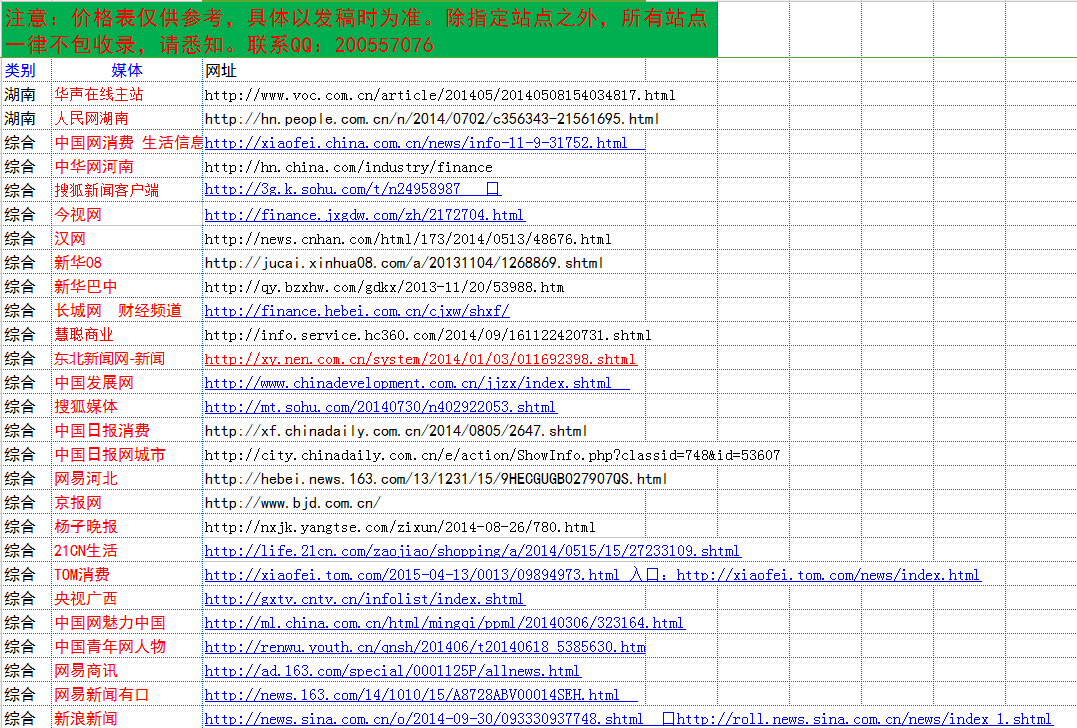
Task: Select the 京报网 cell
Action: [127, 503]
